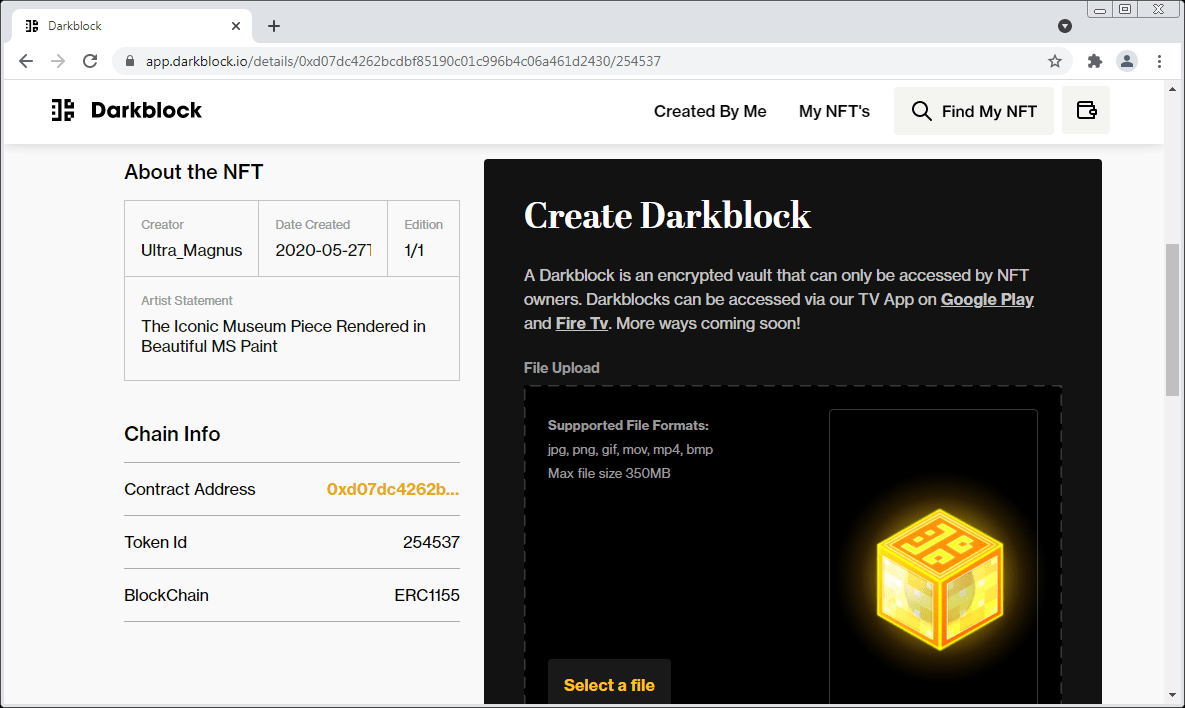
Task: Click the Contract Address label
Action: pyautogui.click(x=190, y=489)
